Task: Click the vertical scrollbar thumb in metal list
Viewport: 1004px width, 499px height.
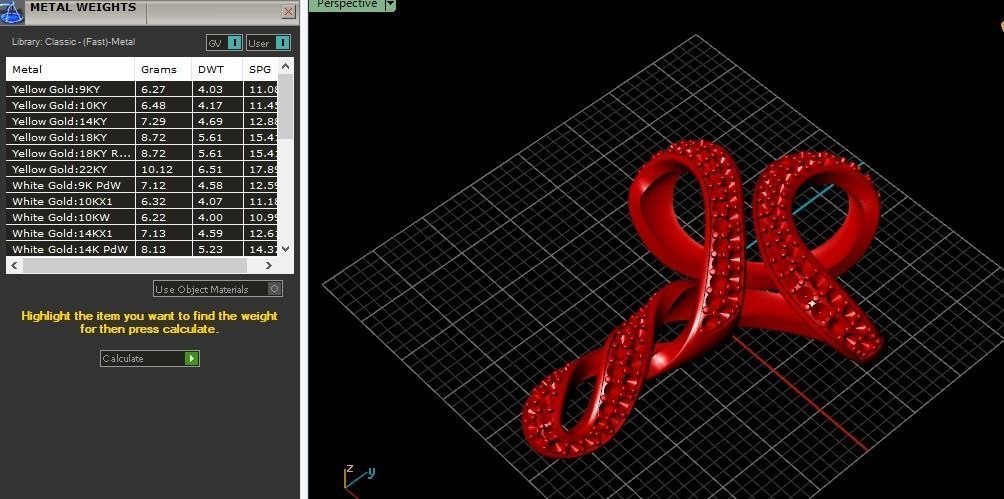Action: click(x=286, y=106)
